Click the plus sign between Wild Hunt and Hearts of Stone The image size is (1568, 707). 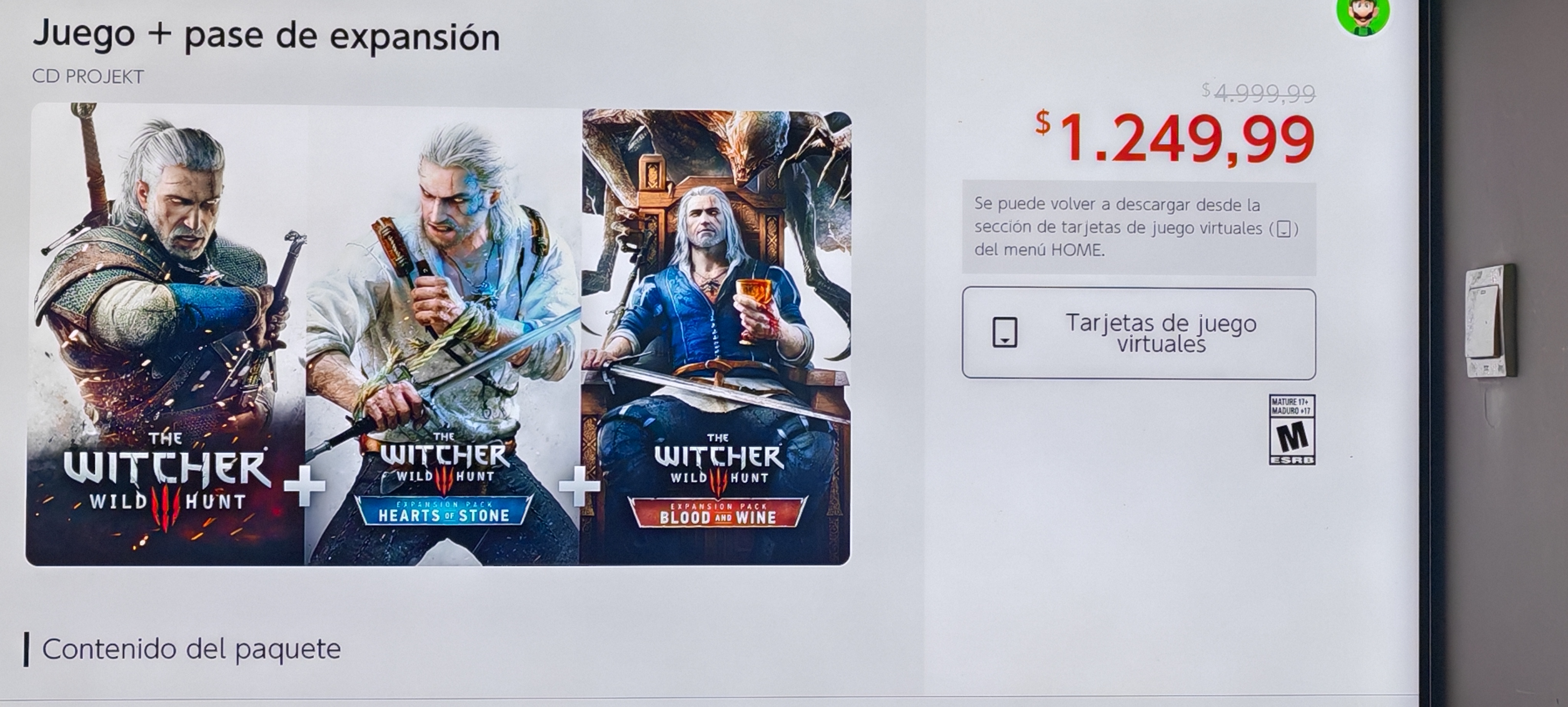click(304, 486)
